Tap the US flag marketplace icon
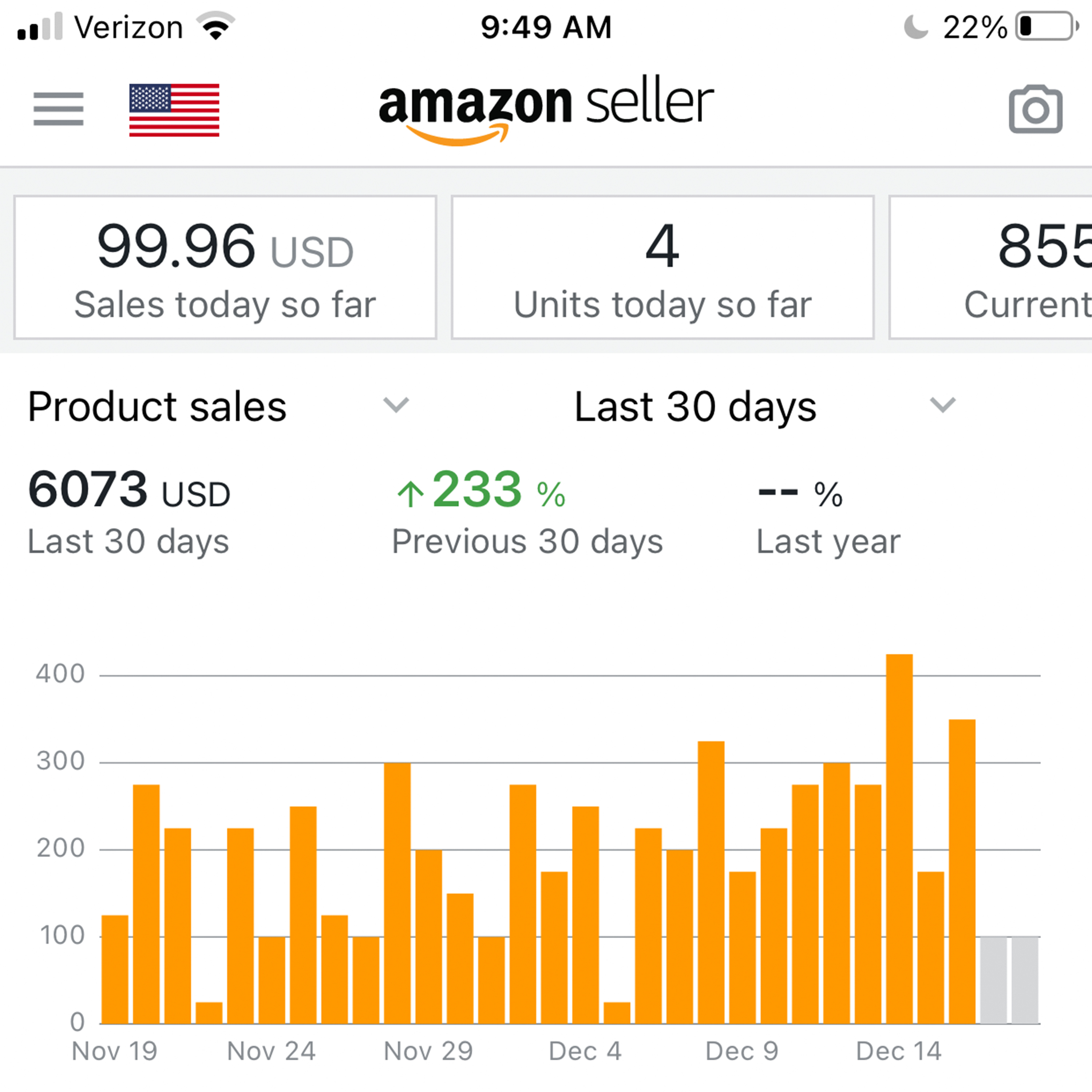 [x=174, y=110]
